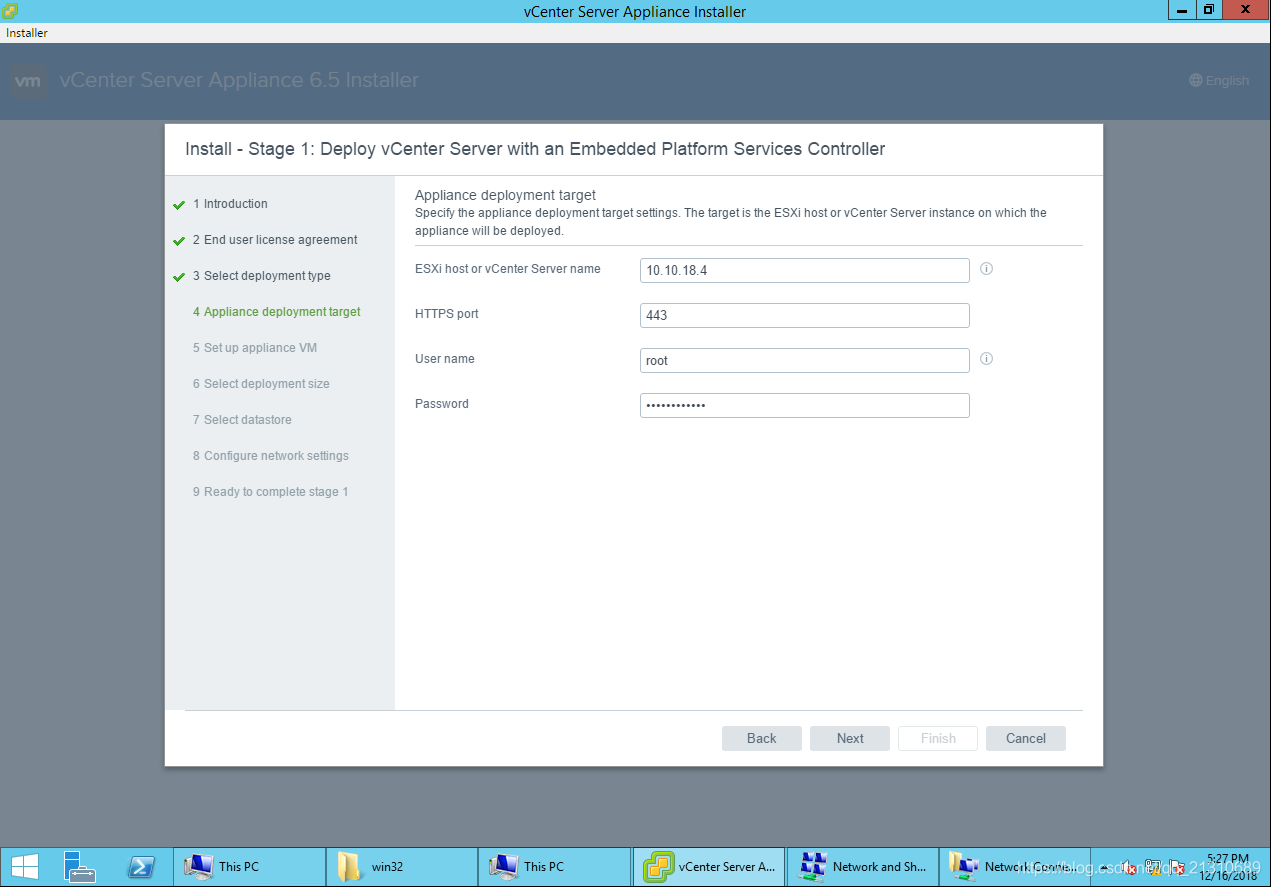
Task: Click the vCenter Server Appliance 6.5 Installer header text
Action: point(239,80)
